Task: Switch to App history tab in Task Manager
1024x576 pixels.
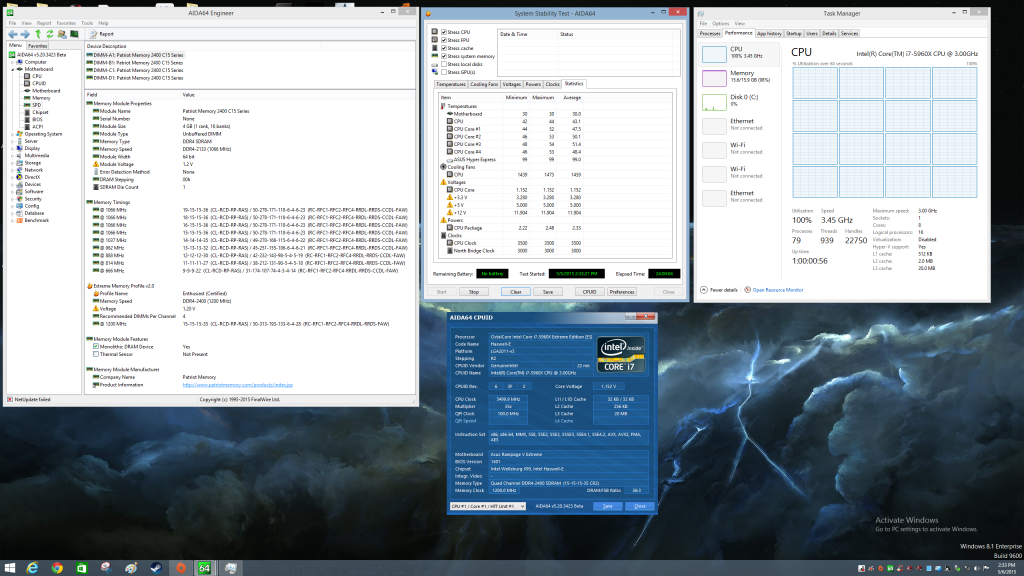Action: (769, 33)
